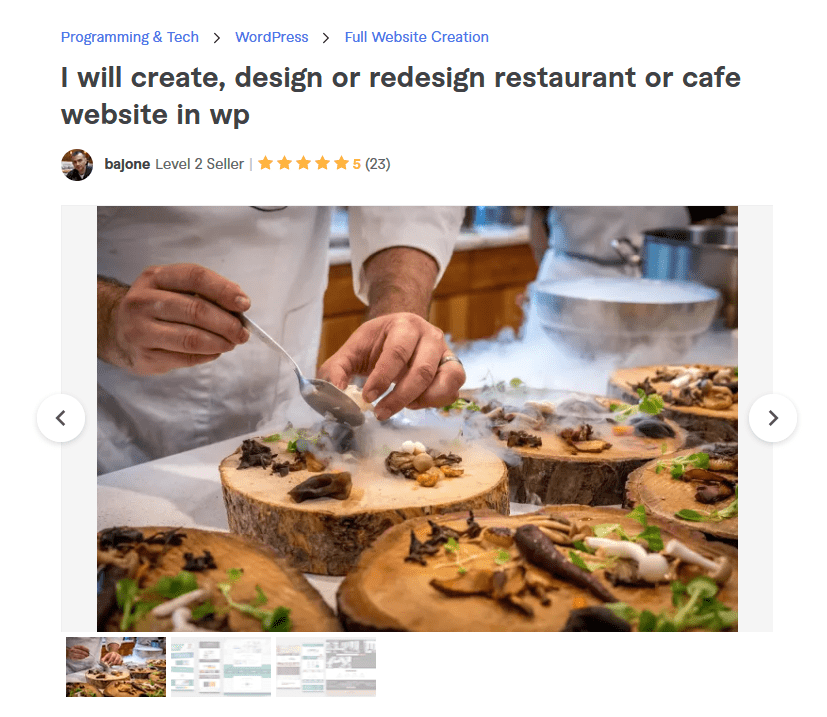Go to previous gallery image arrow

(61, 418)
